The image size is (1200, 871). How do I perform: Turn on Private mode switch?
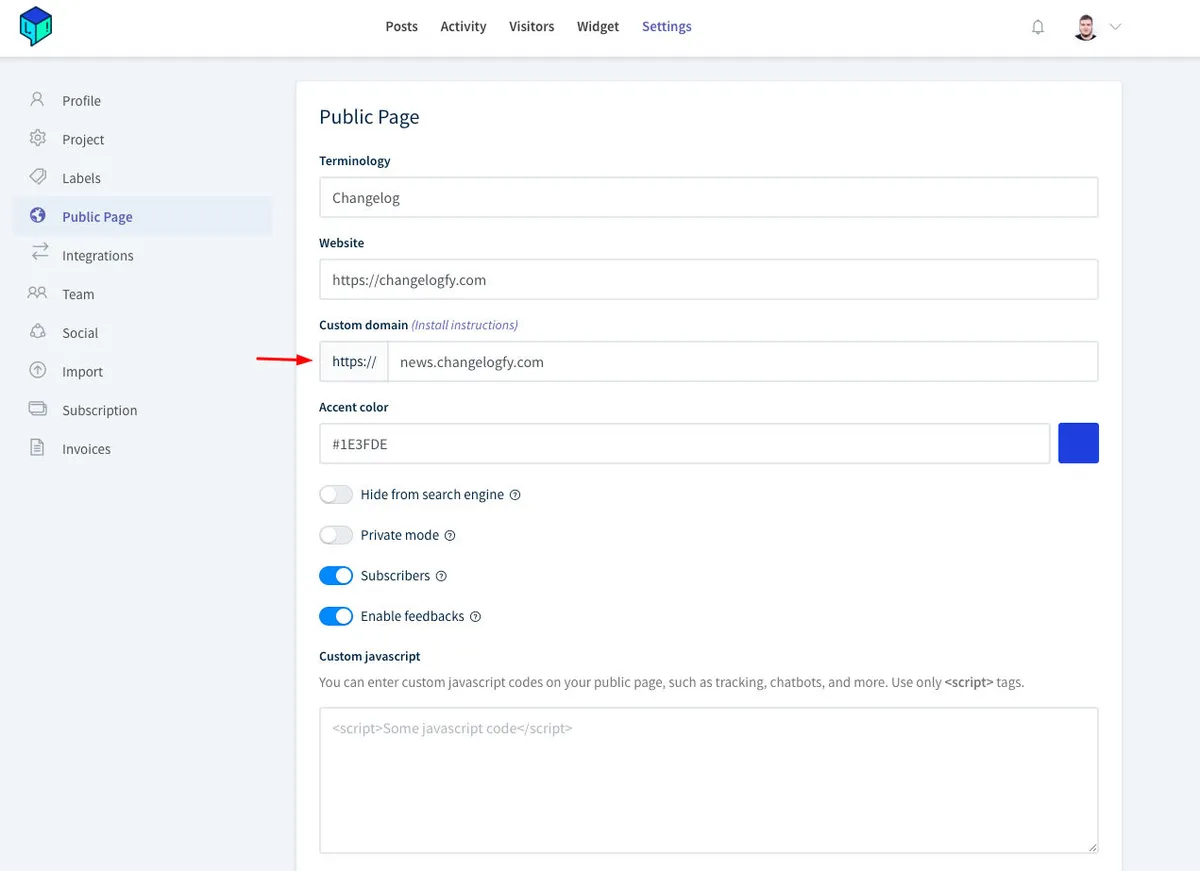coord(336,535)
